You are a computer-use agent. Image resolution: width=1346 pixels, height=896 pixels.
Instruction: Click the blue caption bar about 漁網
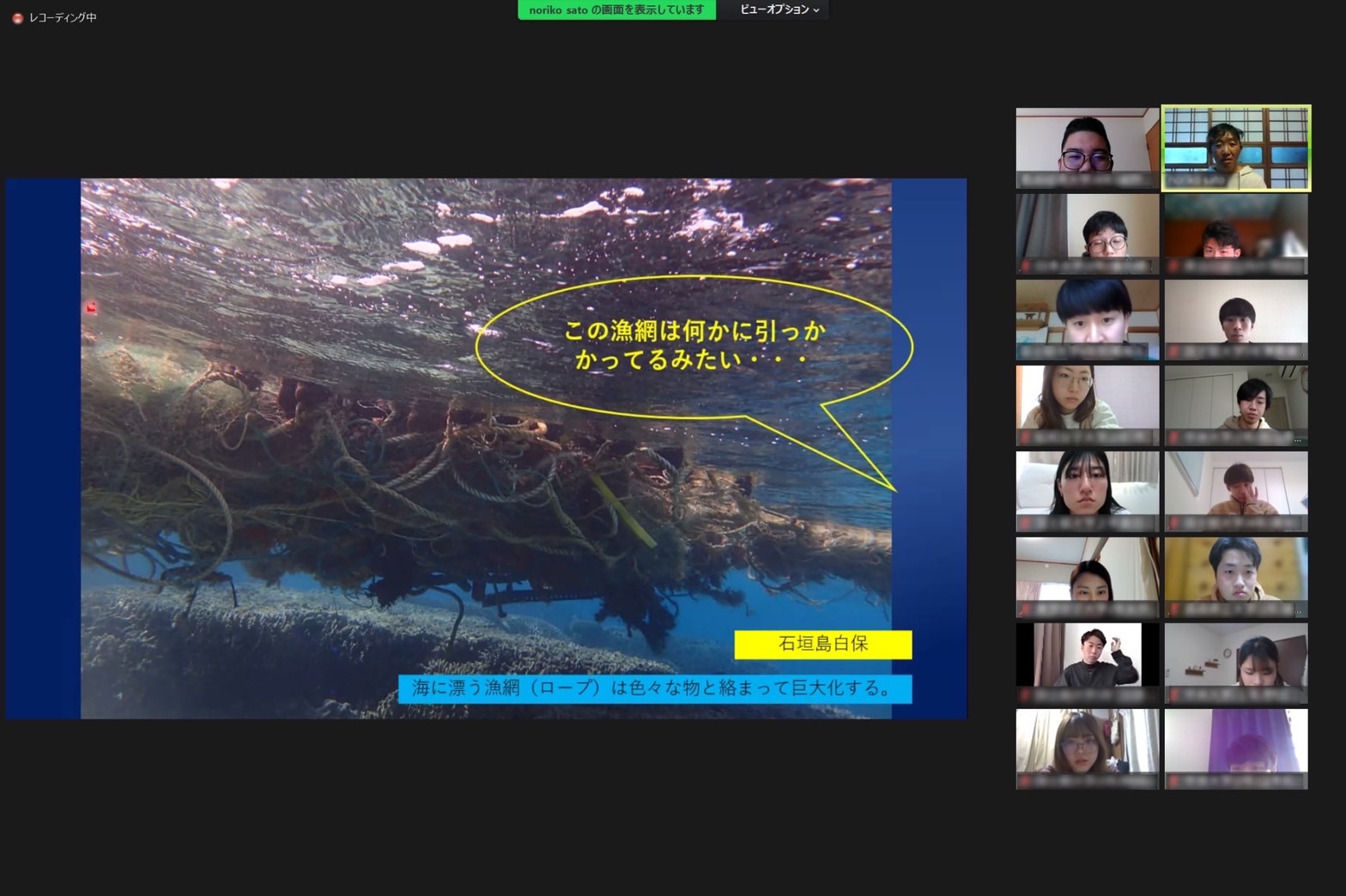point(654,688)
